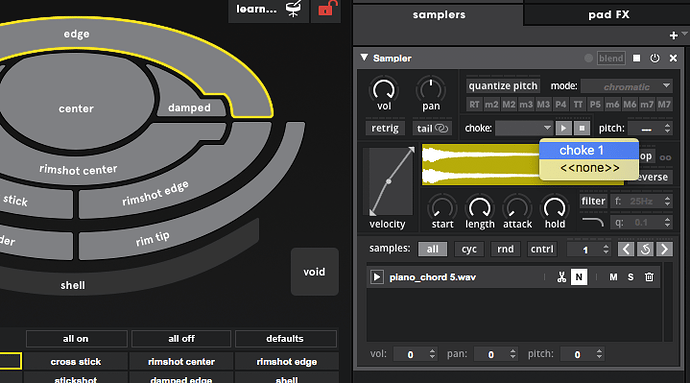Collapse the Sampler panel triangle

click(364, 58)
